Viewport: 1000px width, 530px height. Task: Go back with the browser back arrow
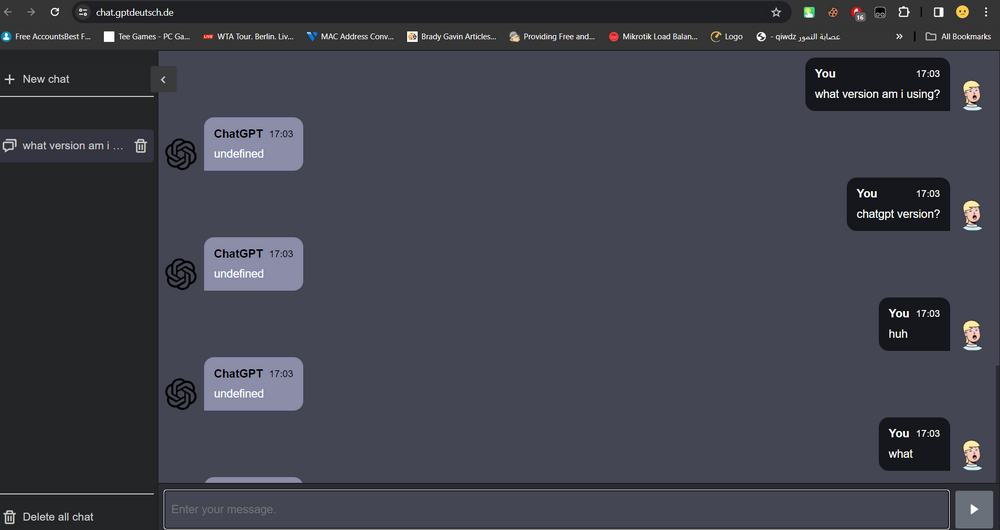[8, 12]
